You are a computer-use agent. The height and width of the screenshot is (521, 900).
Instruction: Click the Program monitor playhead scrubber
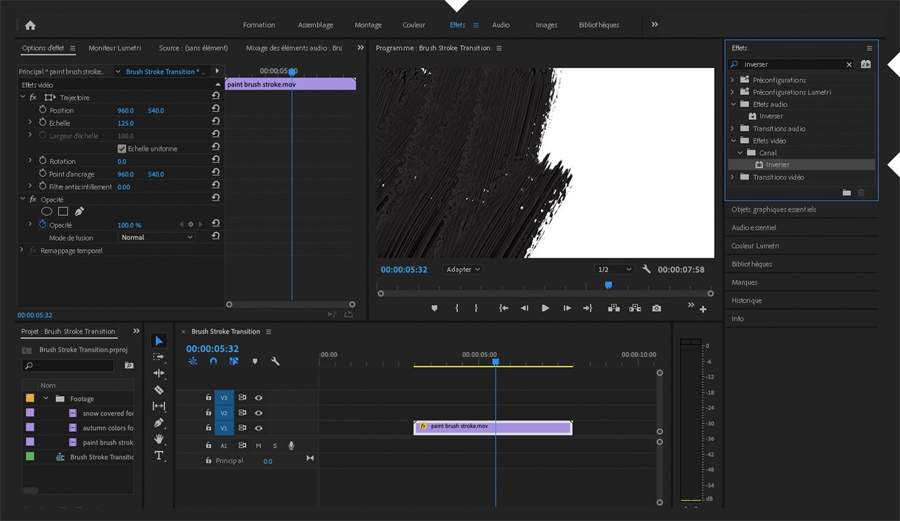608,285
